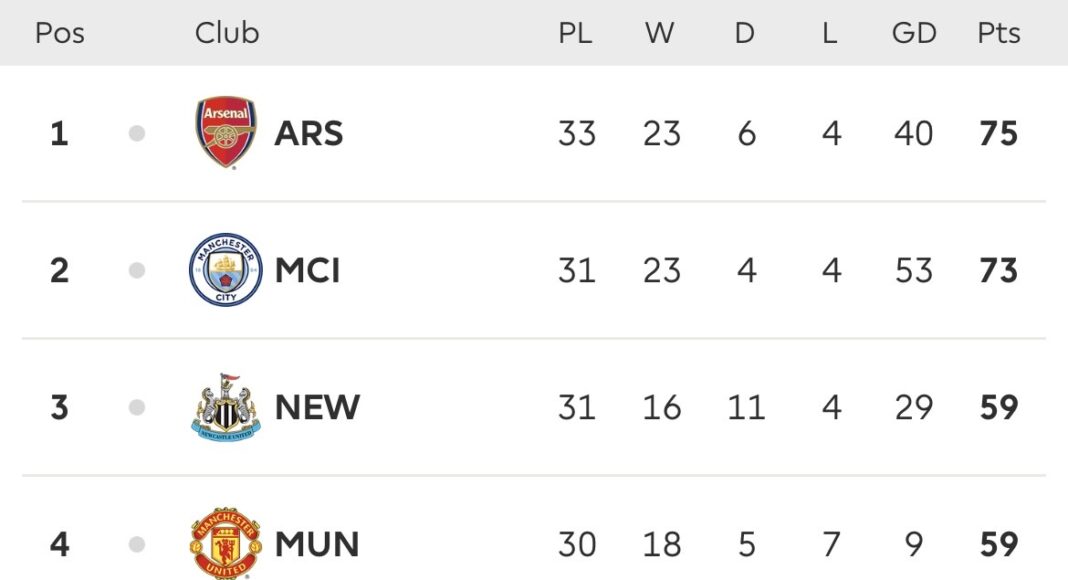Click the Newcastle United club crest
This screenshot has height=580, width=1068.
point(226,407)
